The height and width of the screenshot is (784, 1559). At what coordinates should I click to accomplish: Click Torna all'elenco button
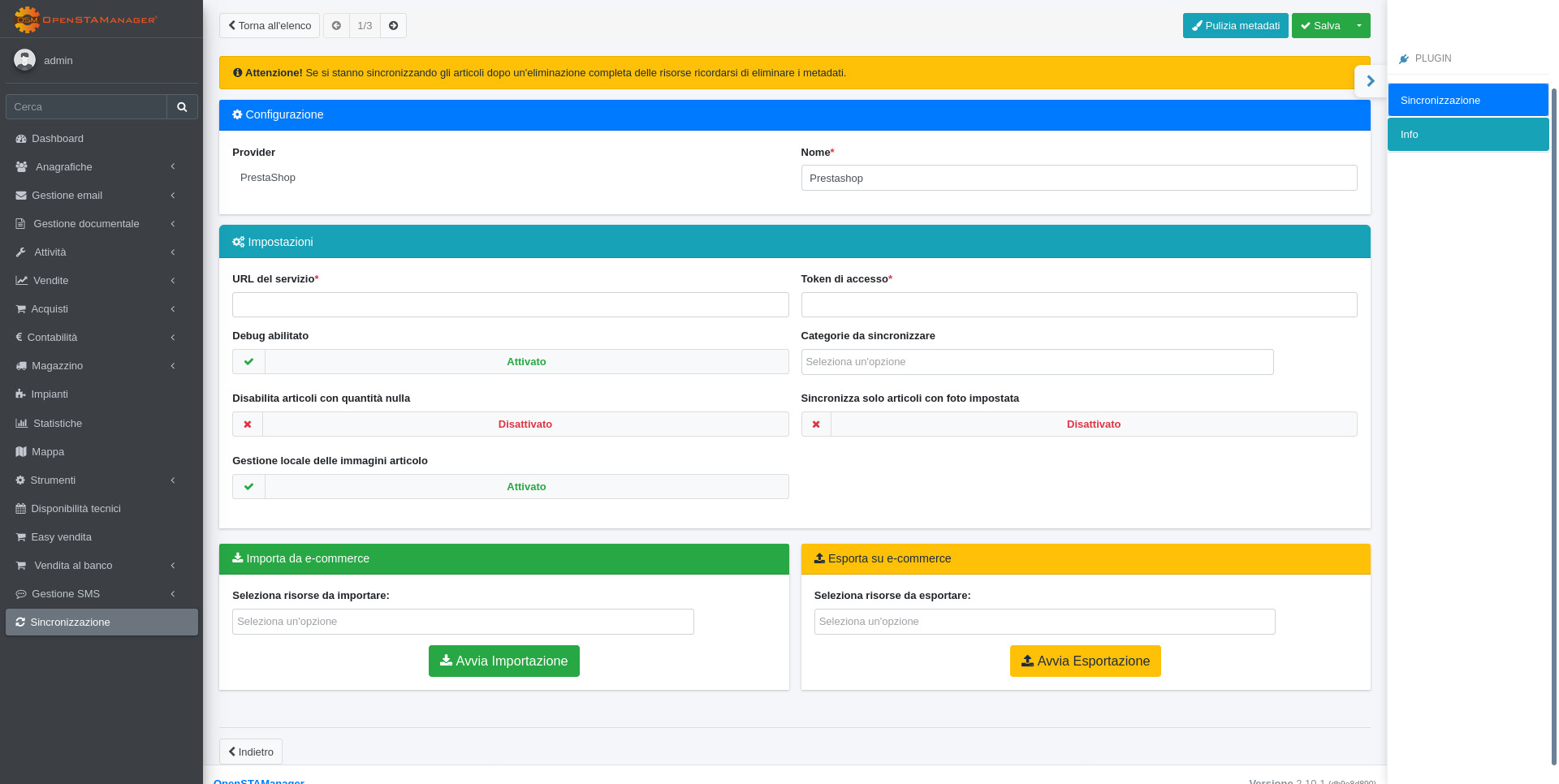pyautogui.click(x=270, y=26)
